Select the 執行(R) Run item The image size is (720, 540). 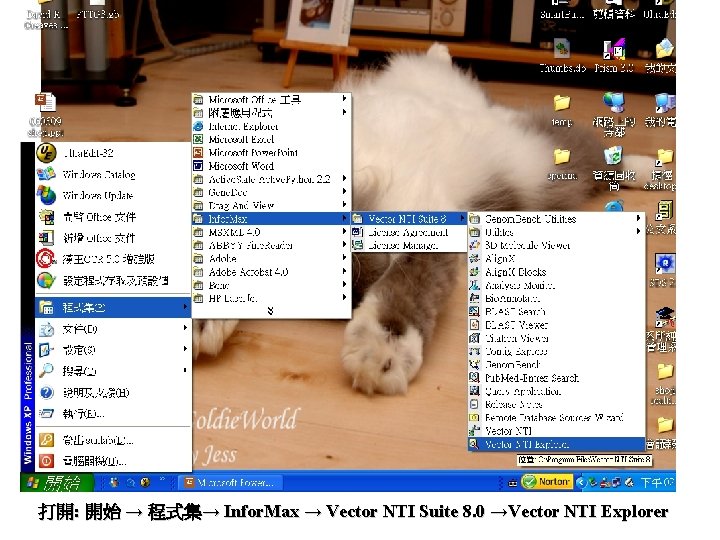pos(113,414)
